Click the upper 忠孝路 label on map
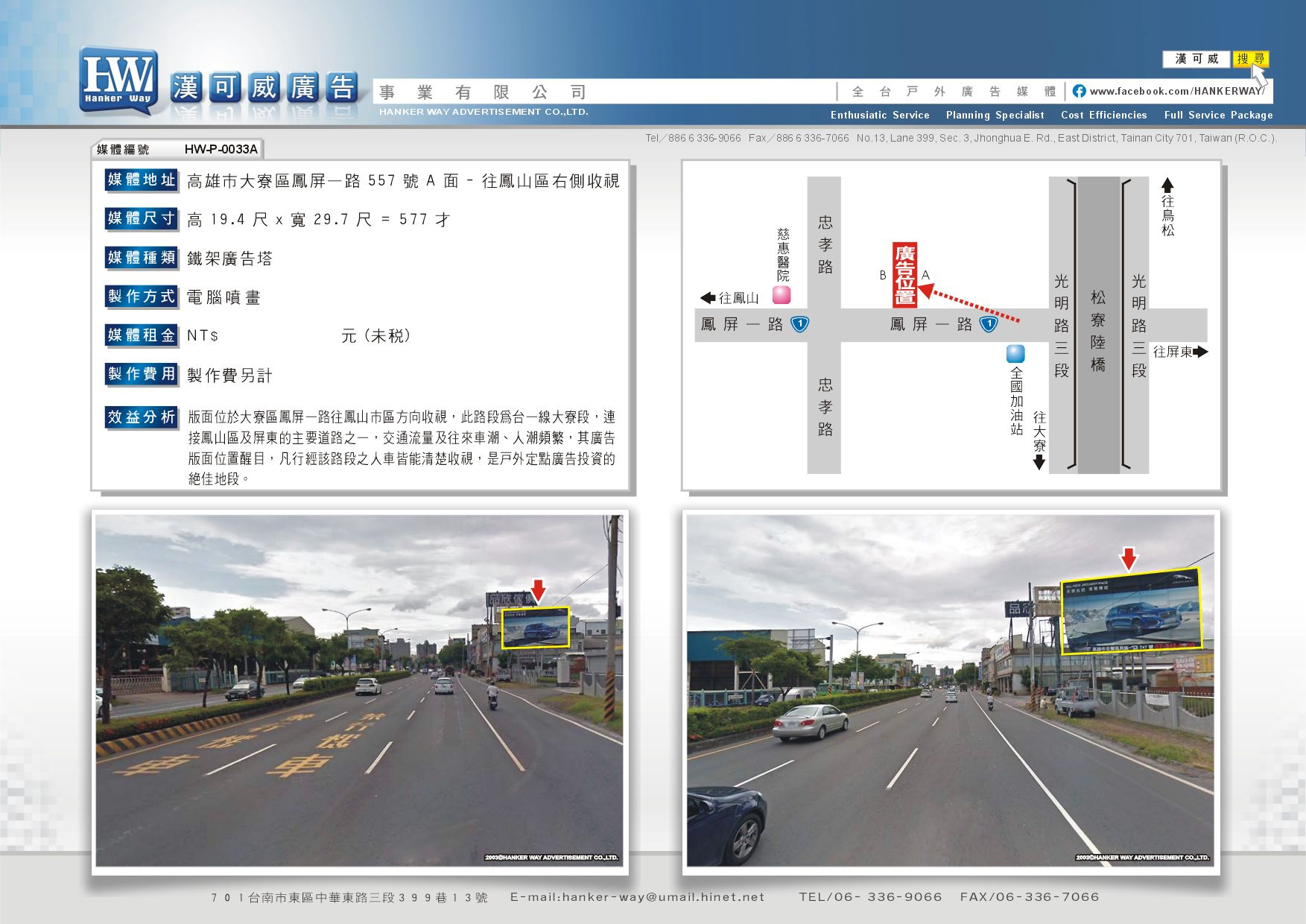1306x924 pixels. coord(825,244)
